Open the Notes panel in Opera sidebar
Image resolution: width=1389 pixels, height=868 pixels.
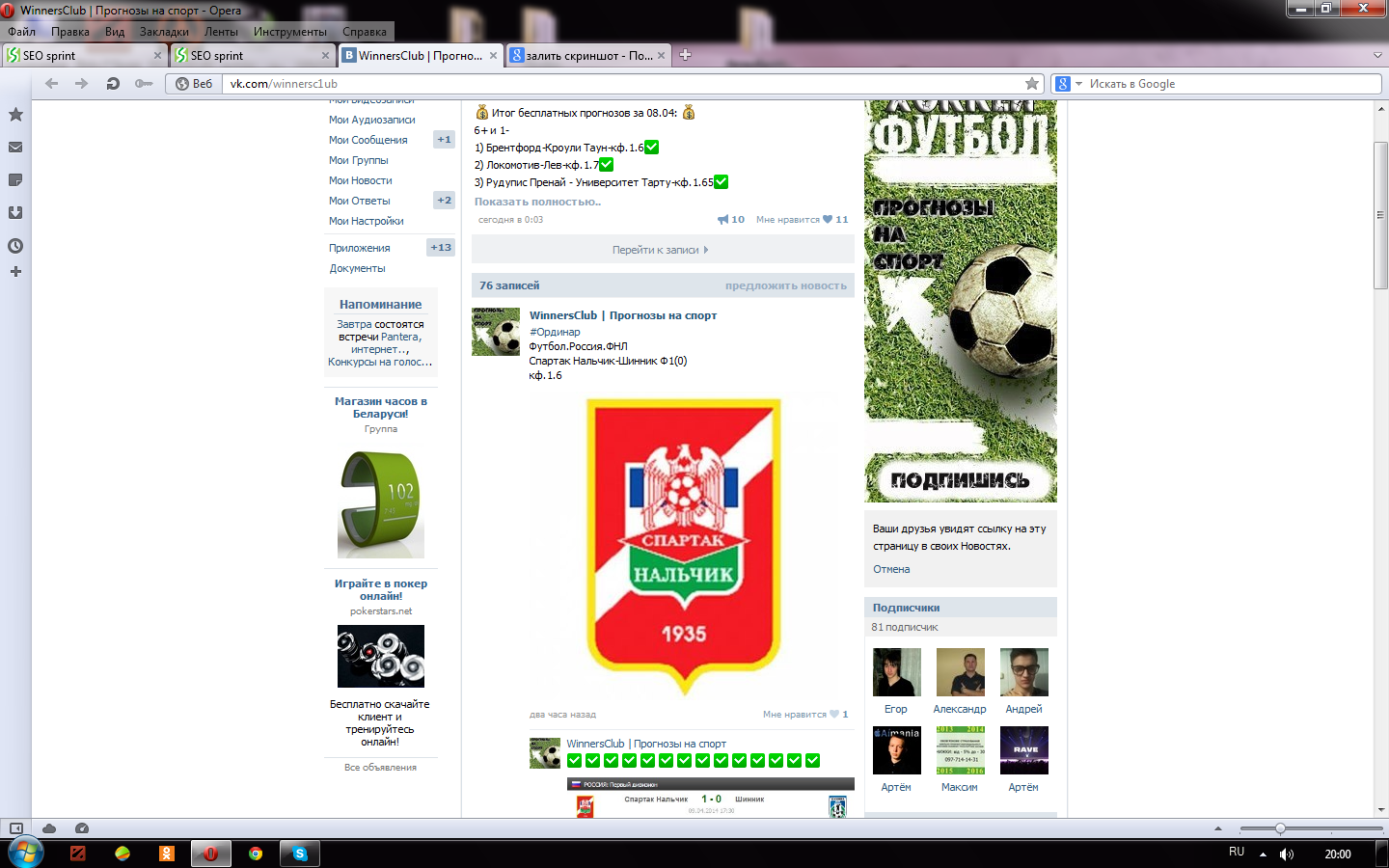[15, 180]
